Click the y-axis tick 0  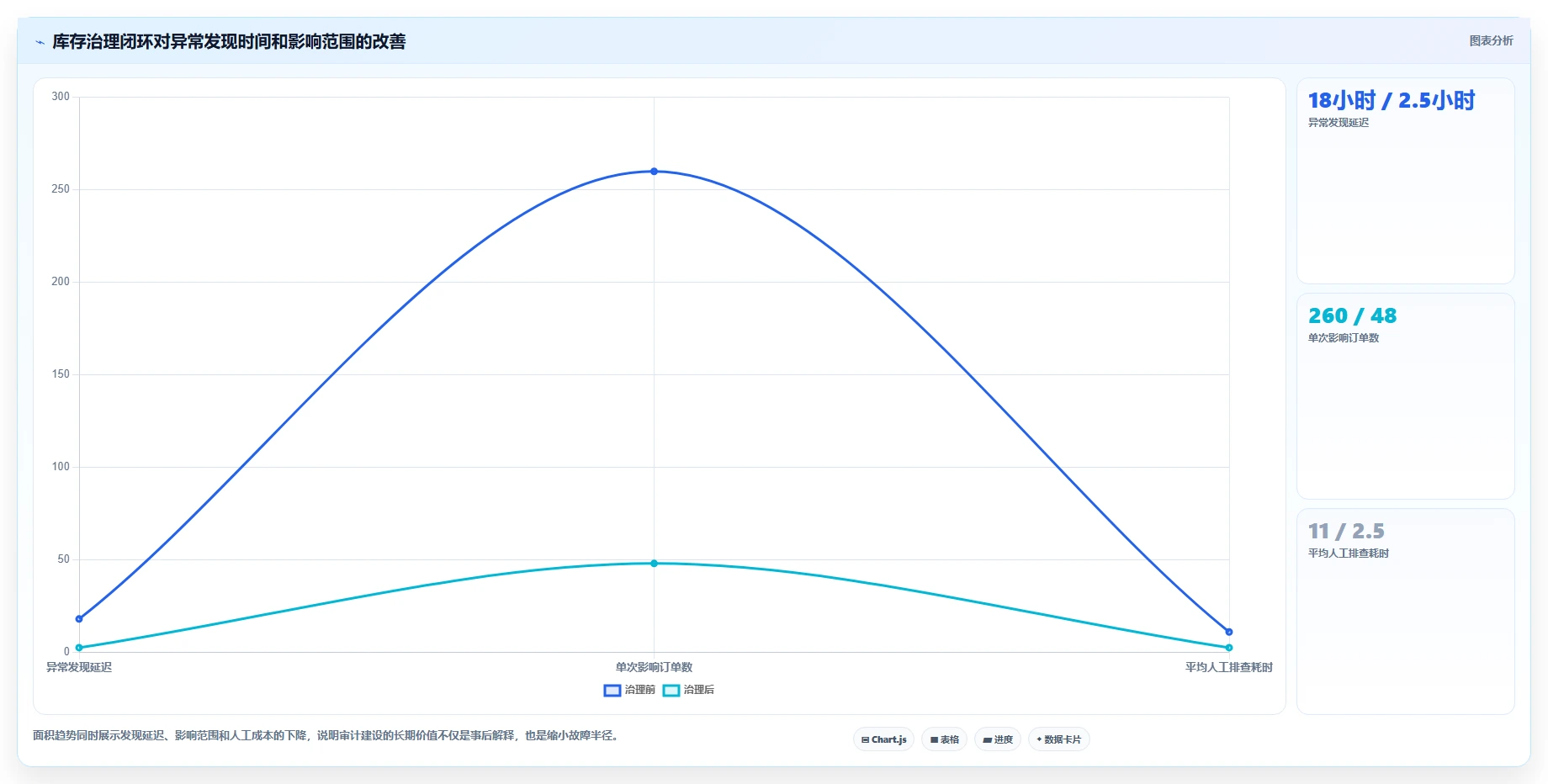tap(66, 652)
